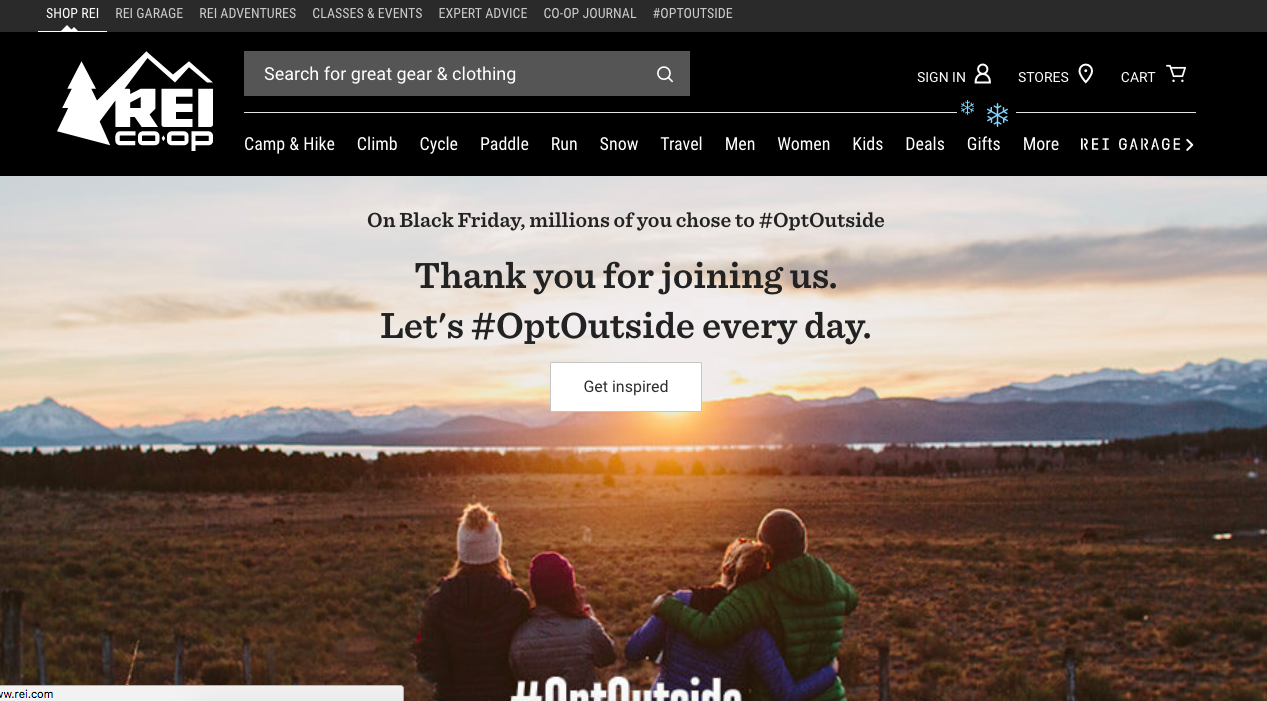Select the Climb menu item
Viewport: 1267px width, 701px height.
click(x=377, y=144)
